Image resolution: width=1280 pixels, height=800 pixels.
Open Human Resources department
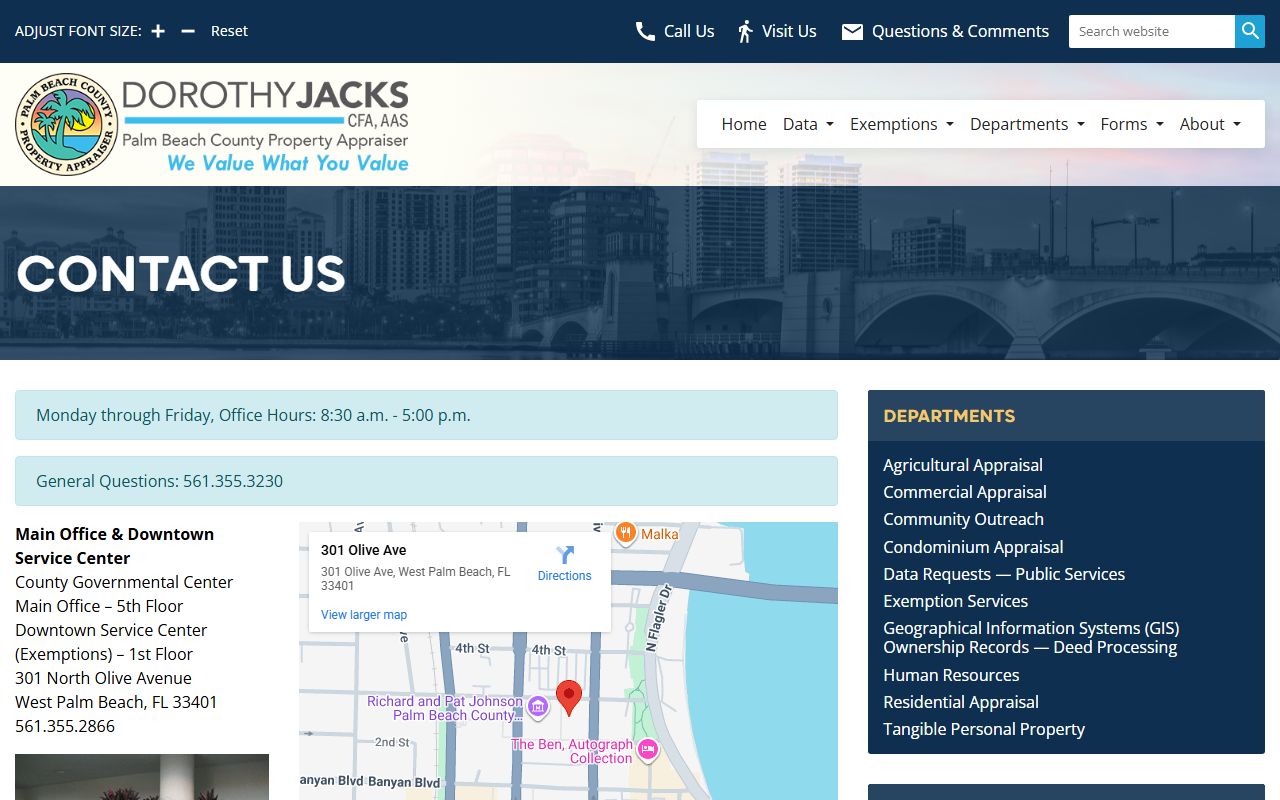click(x=951, y=675)
